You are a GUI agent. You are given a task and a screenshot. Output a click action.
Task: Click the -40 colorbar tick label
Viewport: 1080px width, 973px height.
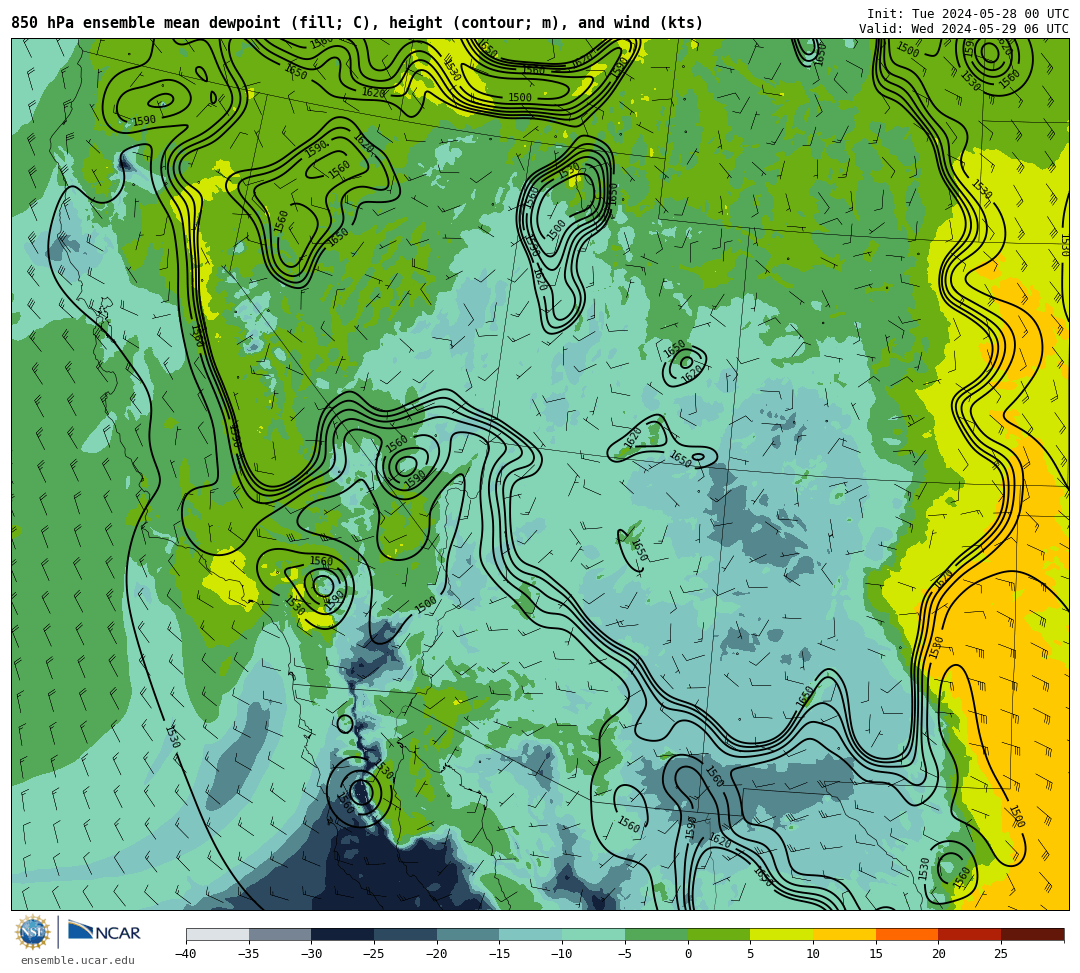pos(185,954)
